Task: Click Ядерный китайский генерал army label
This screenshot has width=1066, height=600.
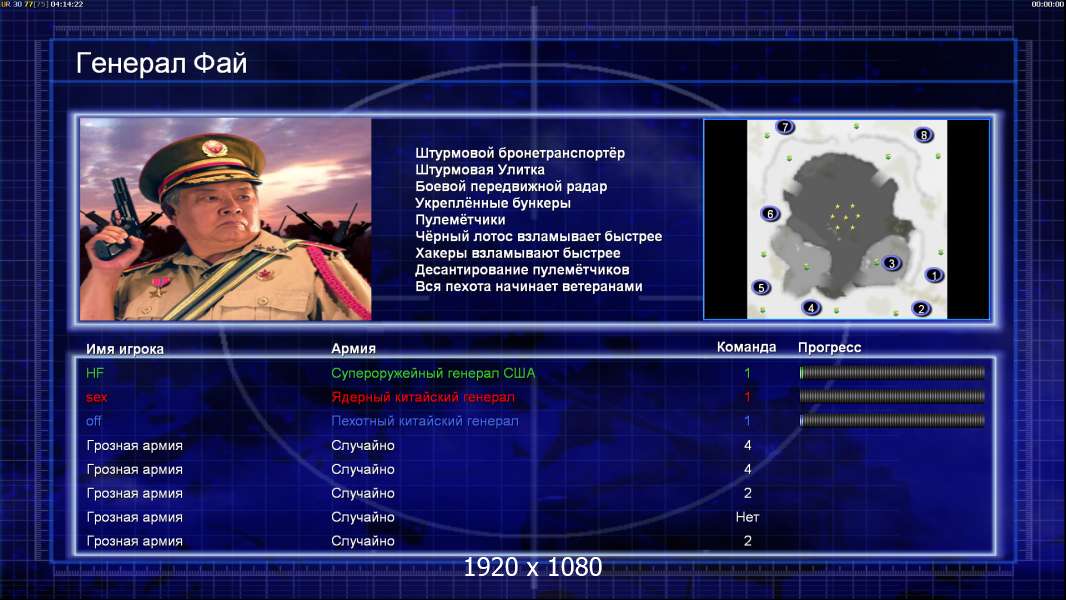Action: [x=423, y=397]
